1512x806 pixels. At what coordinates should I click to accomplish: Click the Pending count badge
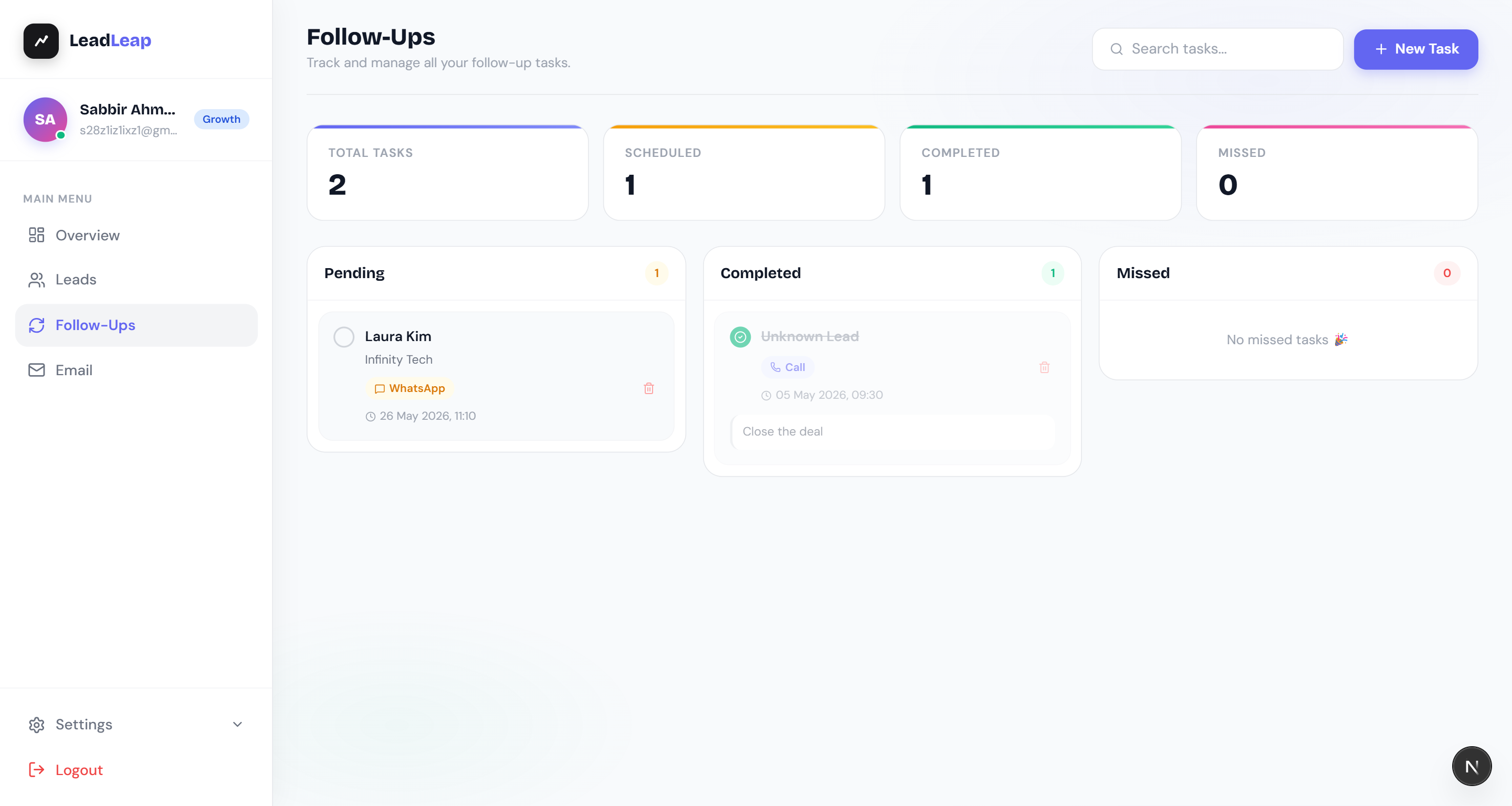pos(656,273)
